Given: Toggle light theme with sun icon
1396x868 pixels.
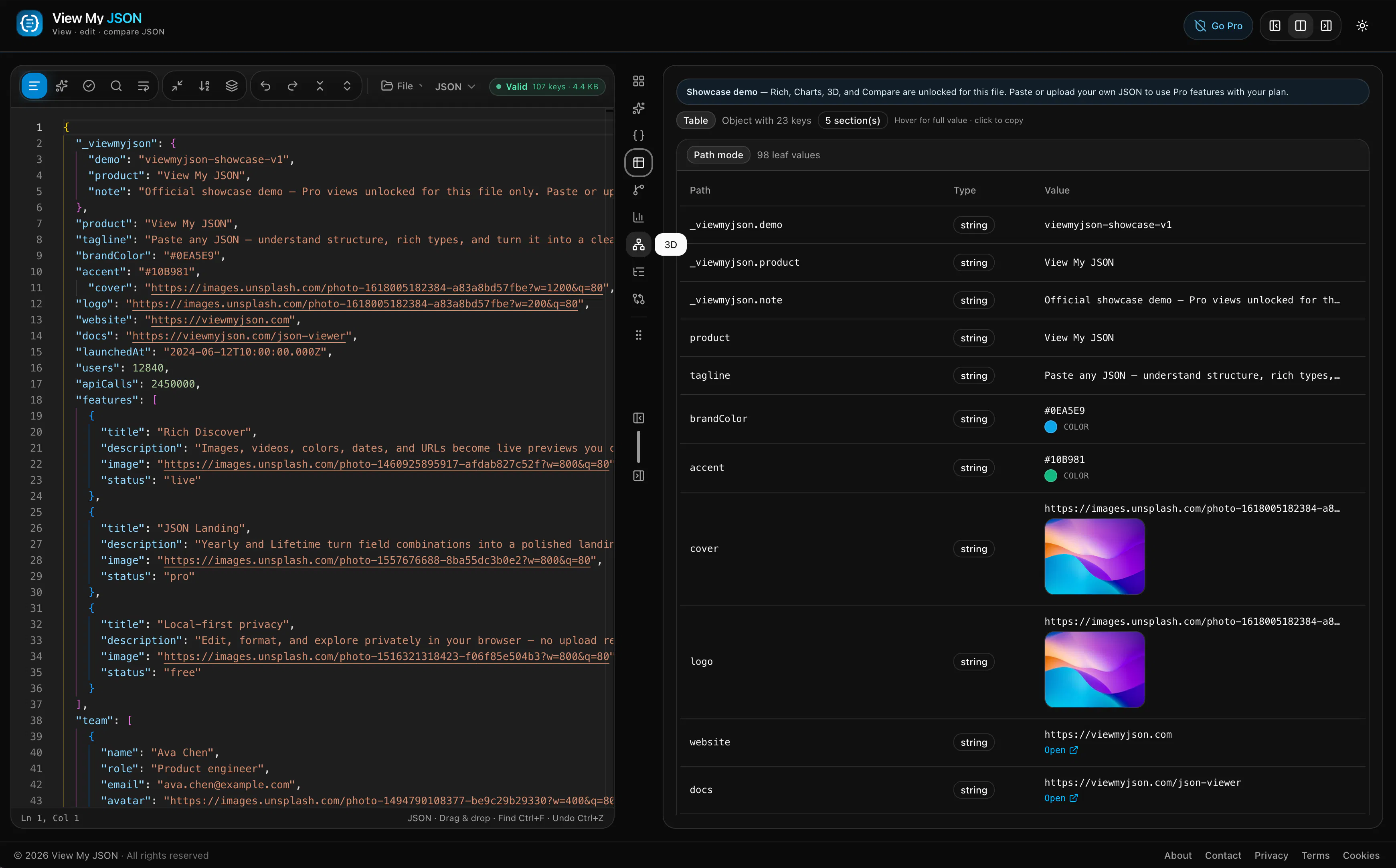Looking at the screenshot, I should pyautogui.click(x=1362, y=26).
